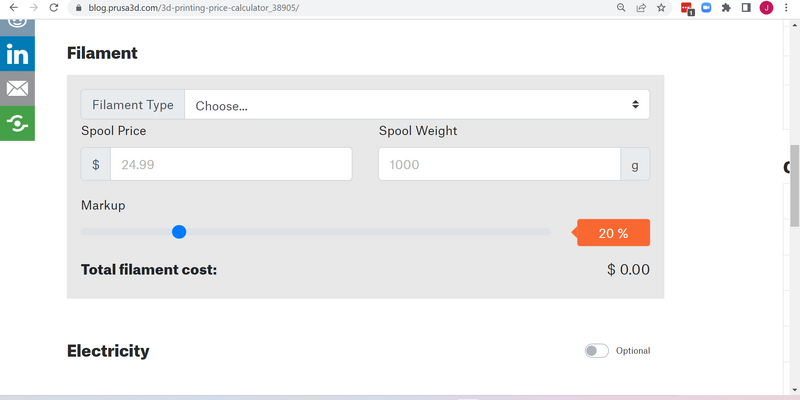
Task: Share the article on LinkedIn
Action: (17, 54)
